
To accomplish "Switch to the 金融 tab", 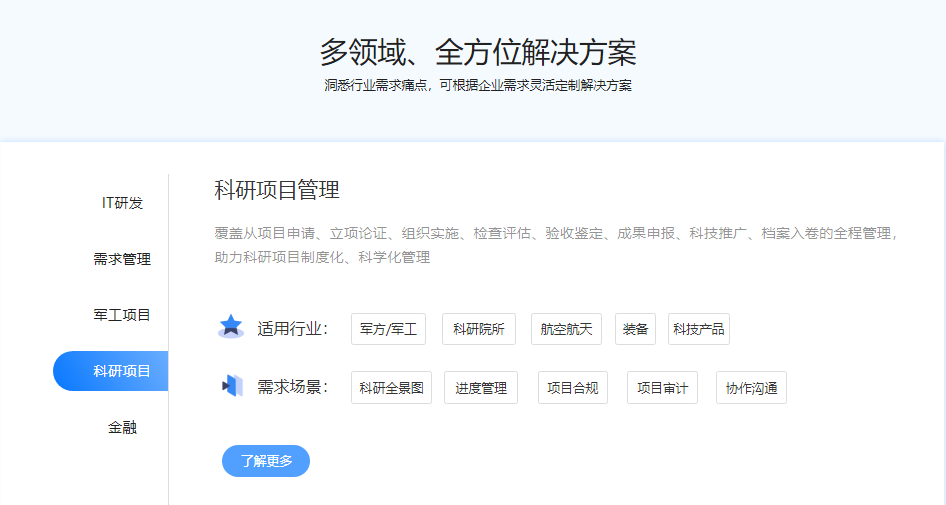I will pos(122,427).
